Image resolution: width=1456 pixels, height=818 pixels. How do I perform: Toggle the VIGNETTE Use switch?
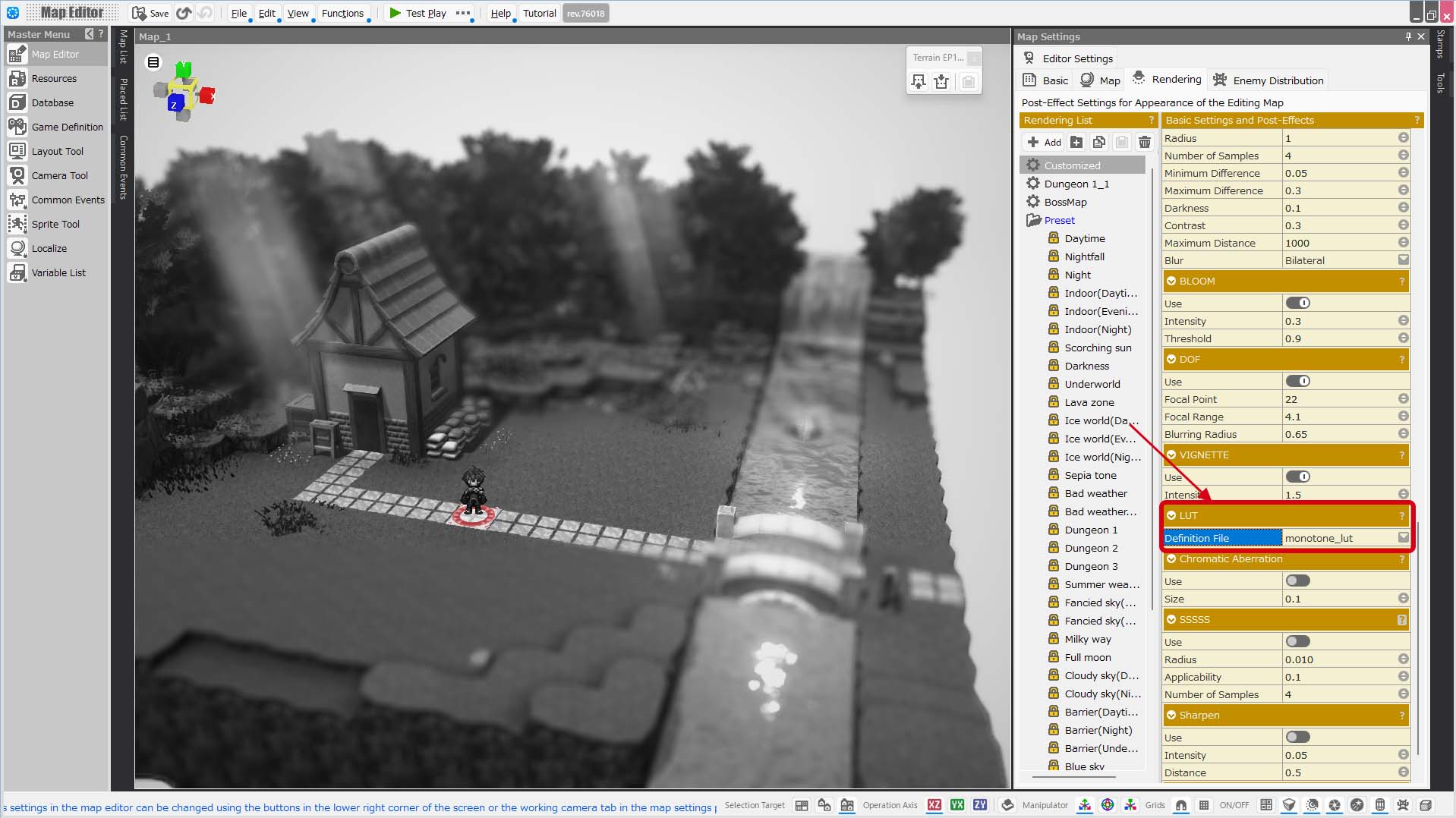1298,477
